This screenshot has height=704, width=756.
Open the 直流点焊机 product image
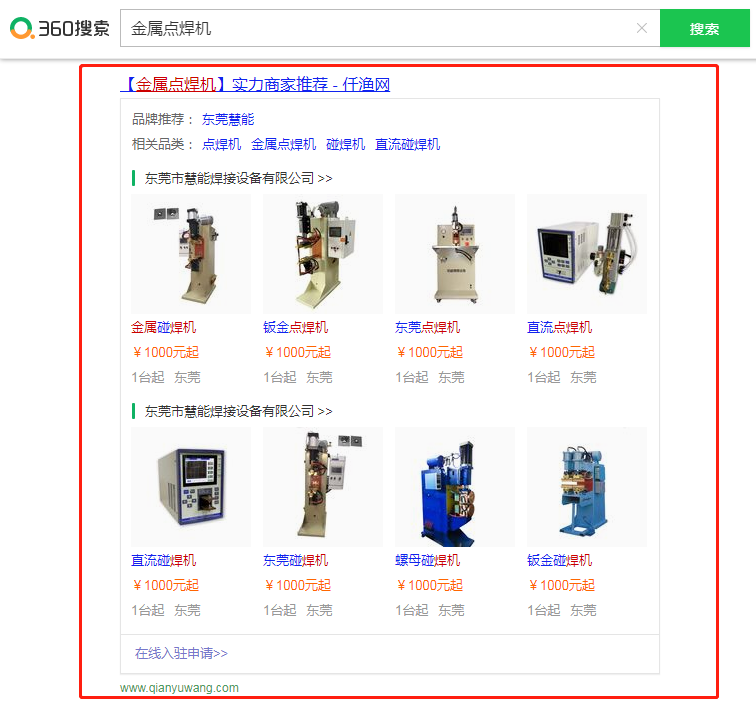point(587,254)
